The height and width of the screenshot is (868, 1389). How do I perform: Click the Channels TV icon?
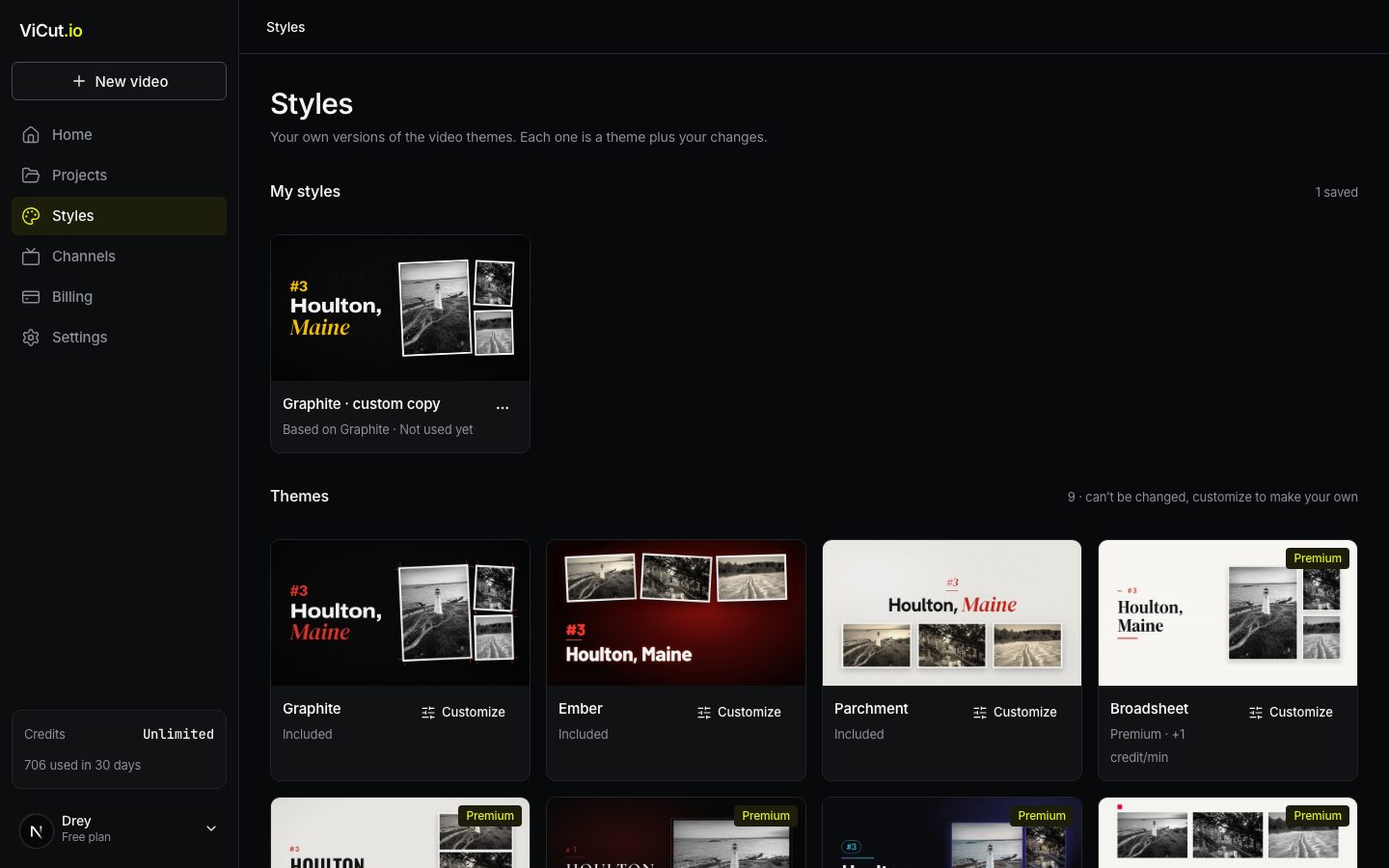[x=31, y=257]
